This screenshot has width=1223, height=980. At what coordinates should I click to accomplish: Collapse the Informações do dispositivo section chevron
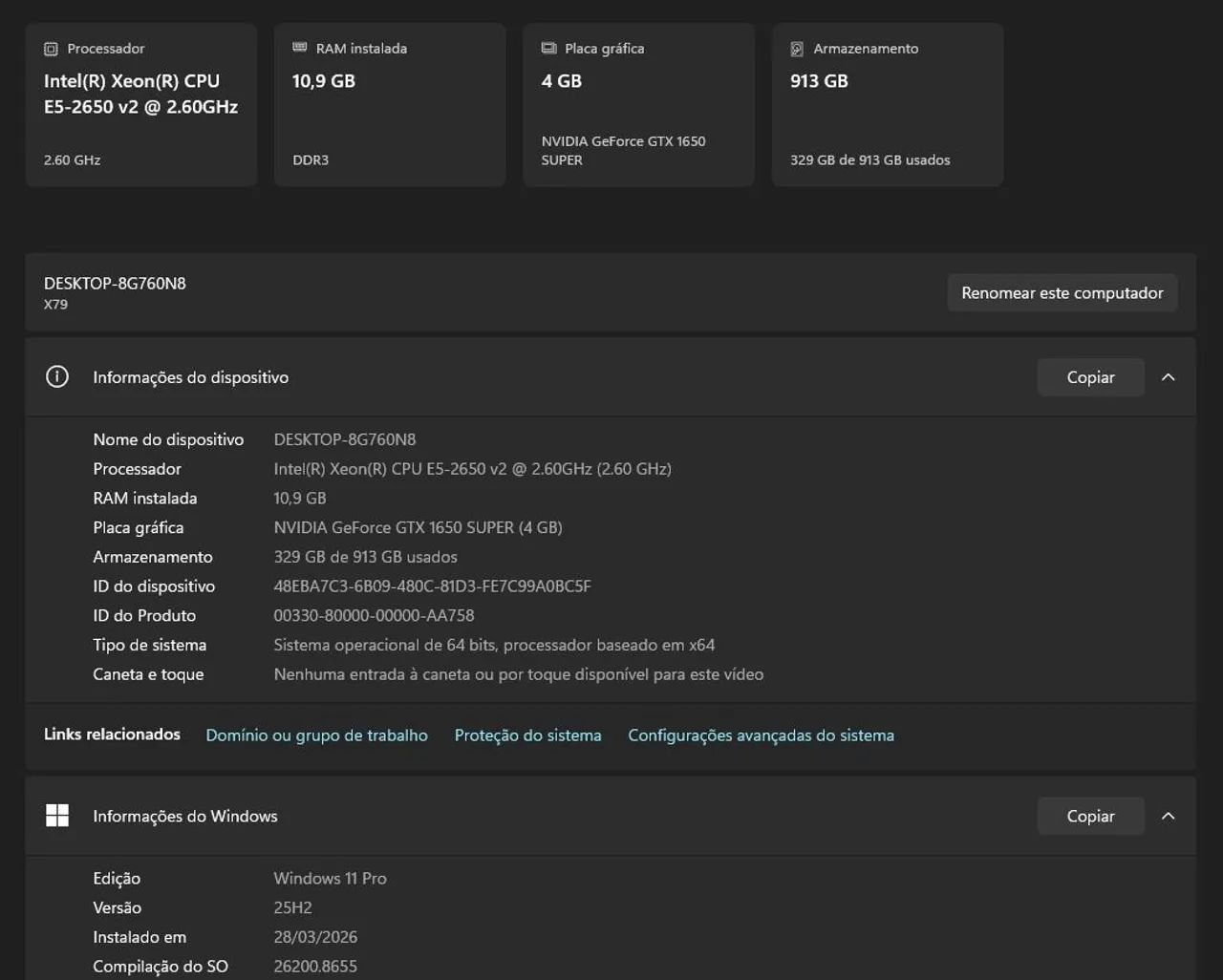(x=1168, y=377)
